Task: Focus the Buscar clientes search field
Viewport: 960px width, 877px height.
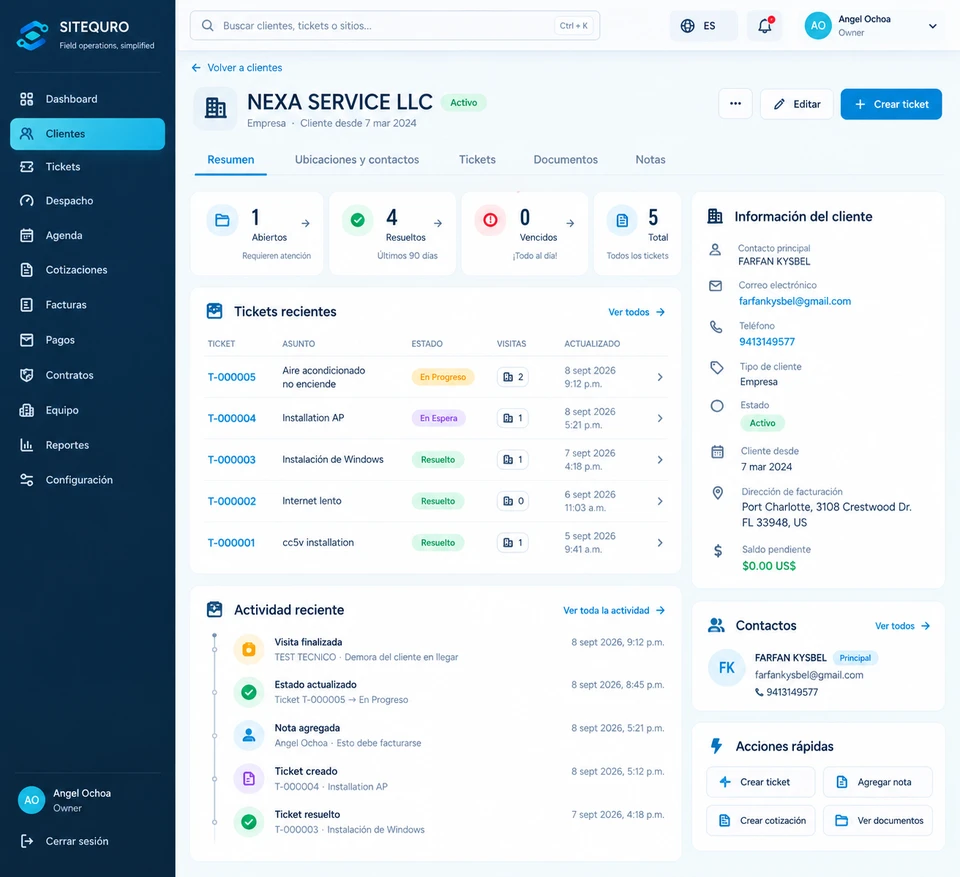Action: click(395, 26)
